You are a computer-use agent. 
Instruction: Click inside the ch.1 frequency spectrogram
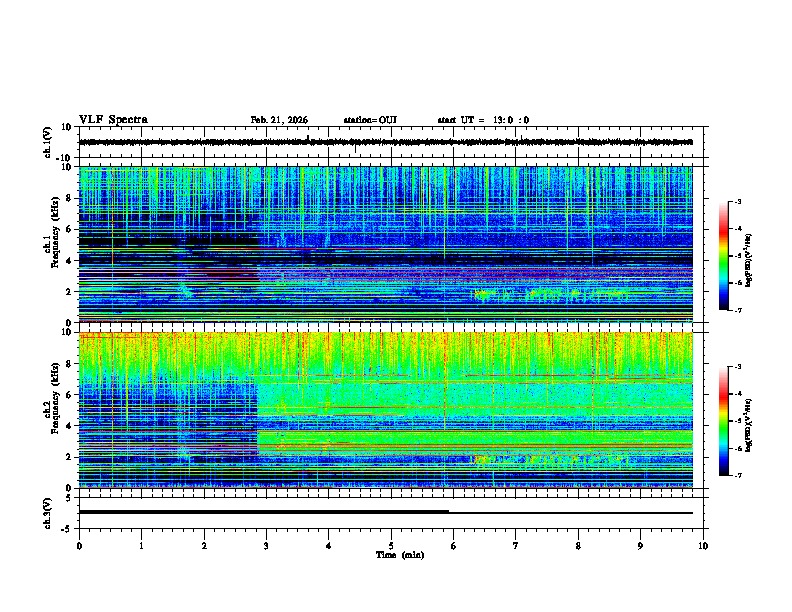385,244
